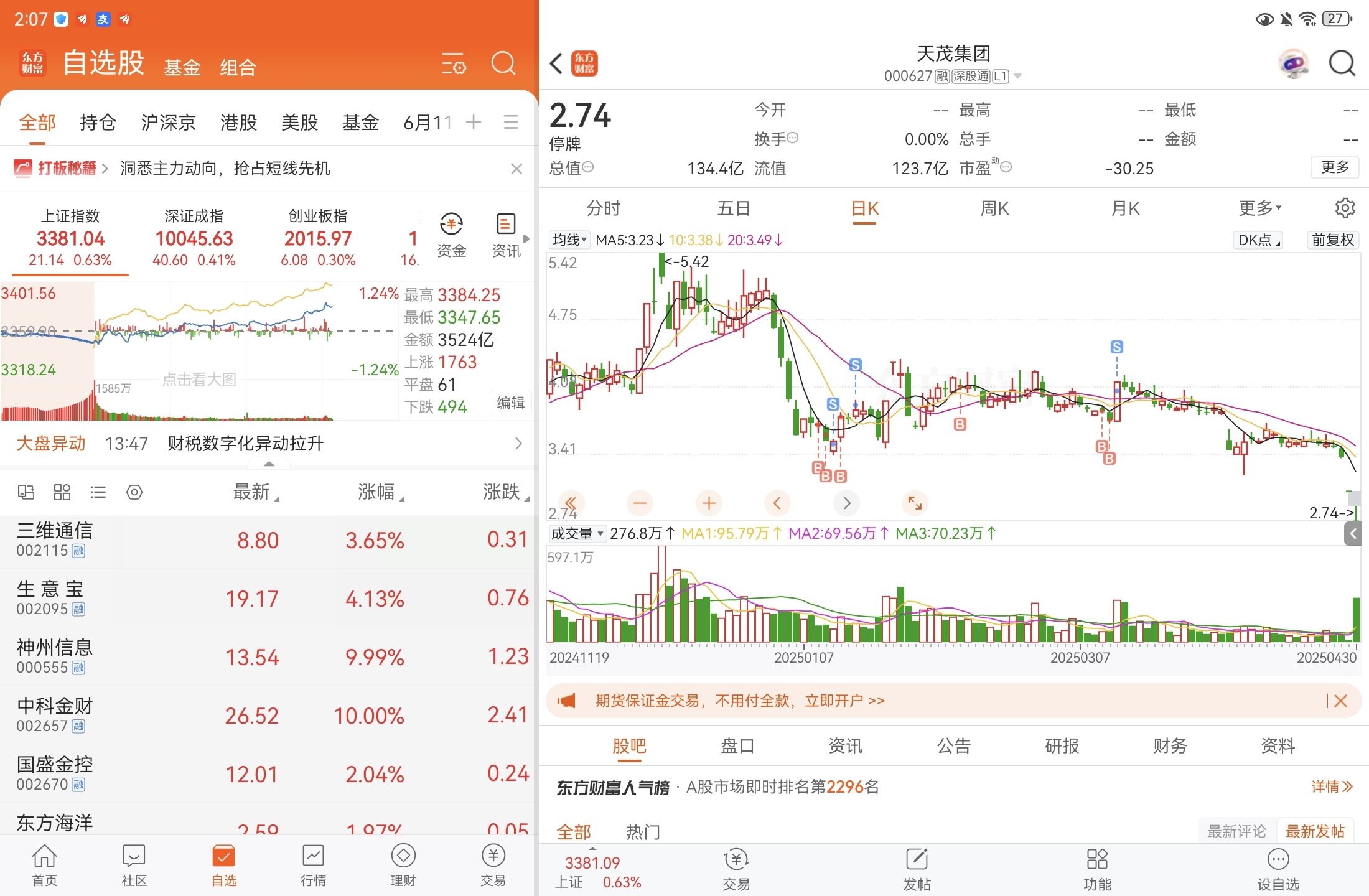Jump to earliest chart data with double-left arrow

pos(571,503)
